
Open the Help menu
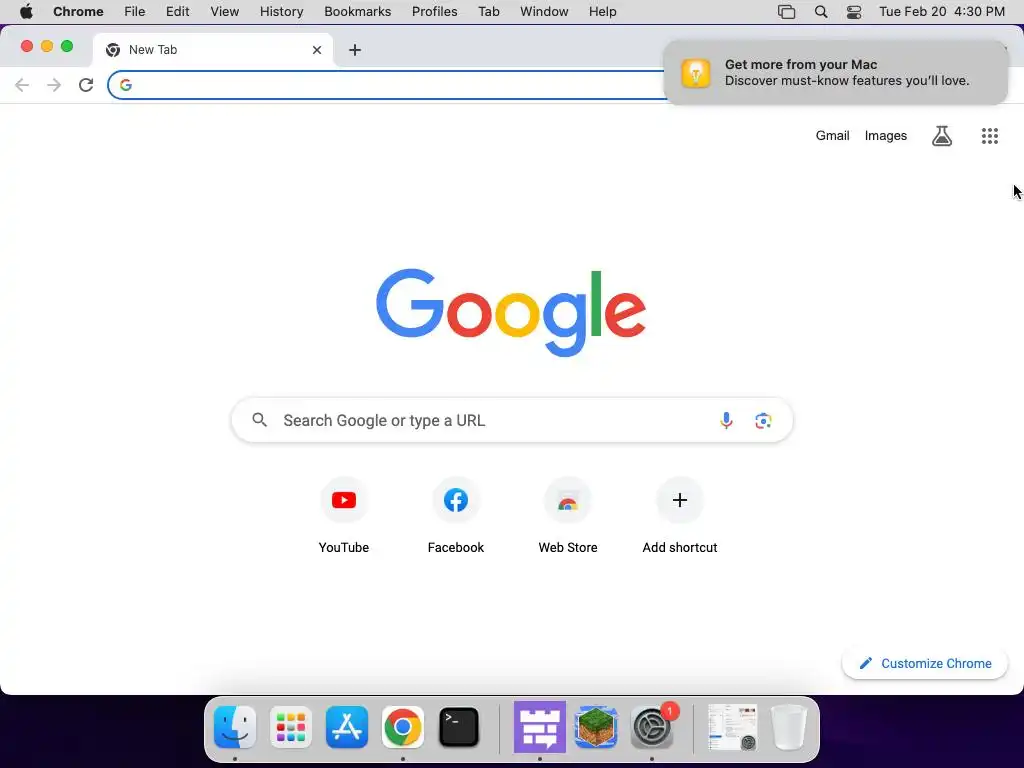point(602,12)
